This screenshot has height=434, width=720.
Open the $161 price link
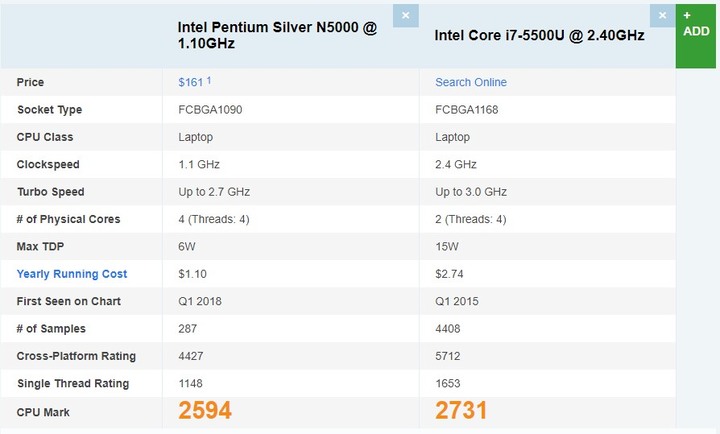[191, 83]
